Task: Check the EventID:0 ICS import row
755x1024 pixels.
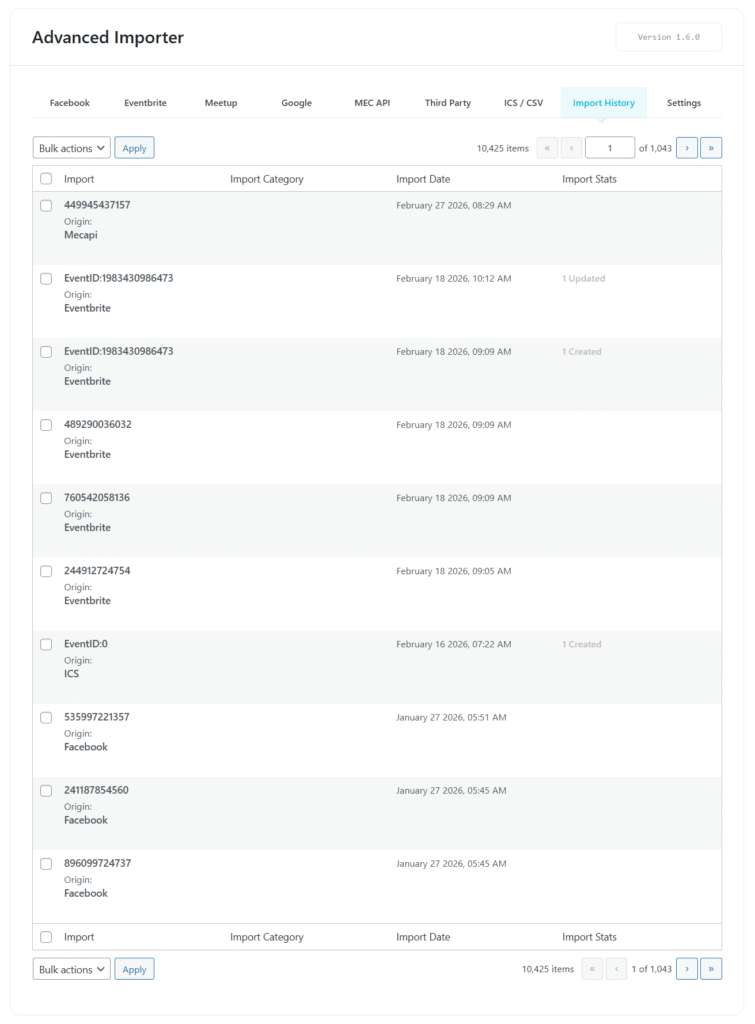Action: coord(46,644)
